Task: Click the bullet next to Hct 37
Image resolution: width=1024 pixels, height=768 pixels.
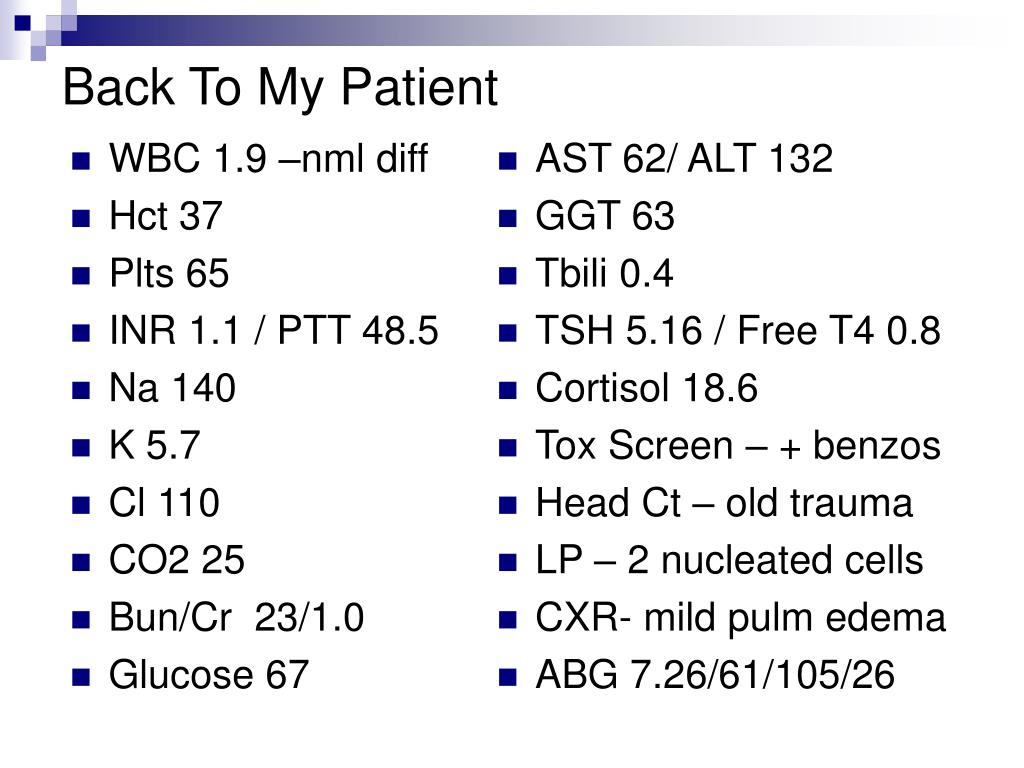Action: click(81, 217)
